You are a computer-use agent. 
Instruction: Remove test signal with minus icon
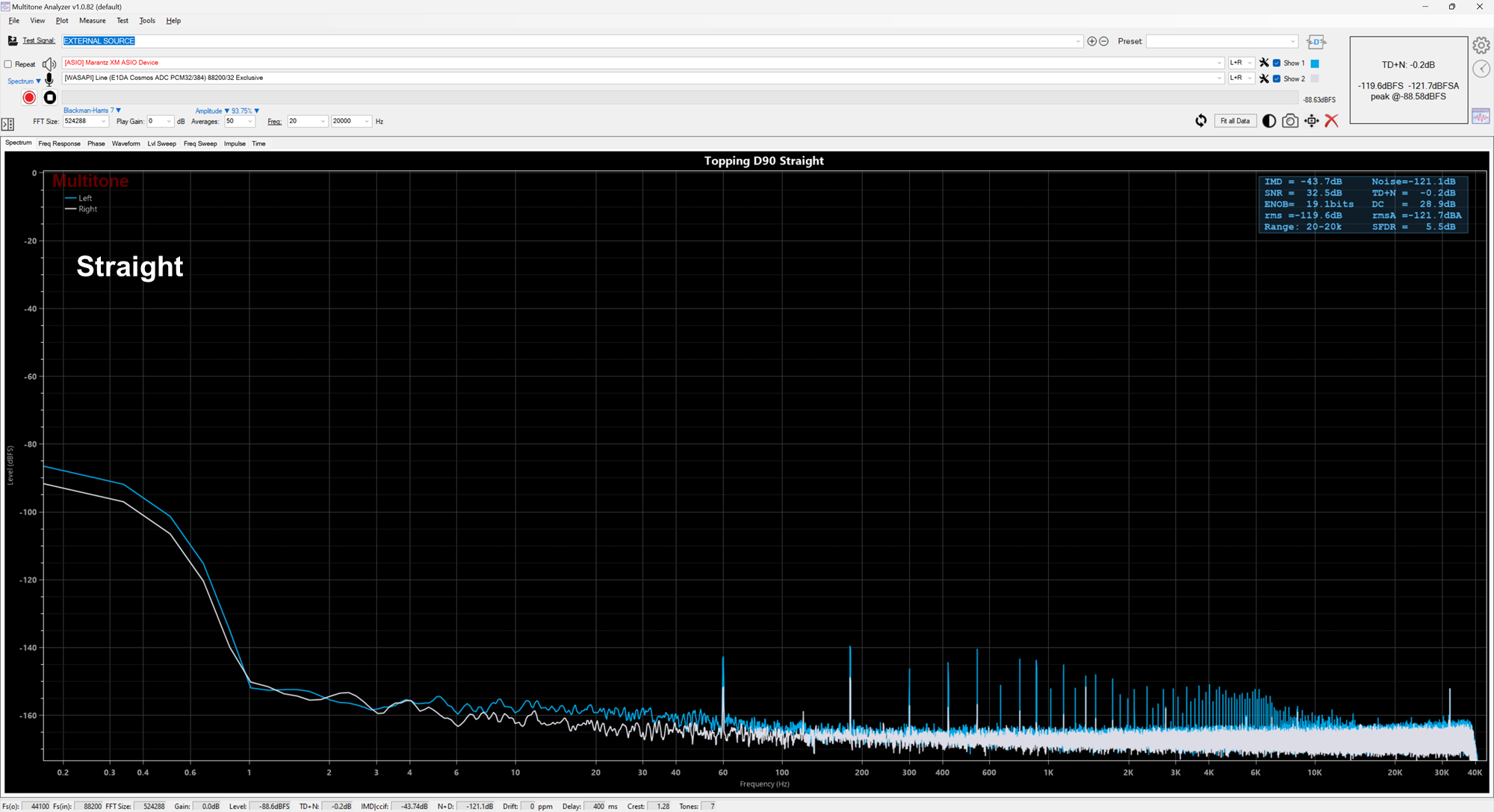pyautogui.click(x=1104, y=41)
